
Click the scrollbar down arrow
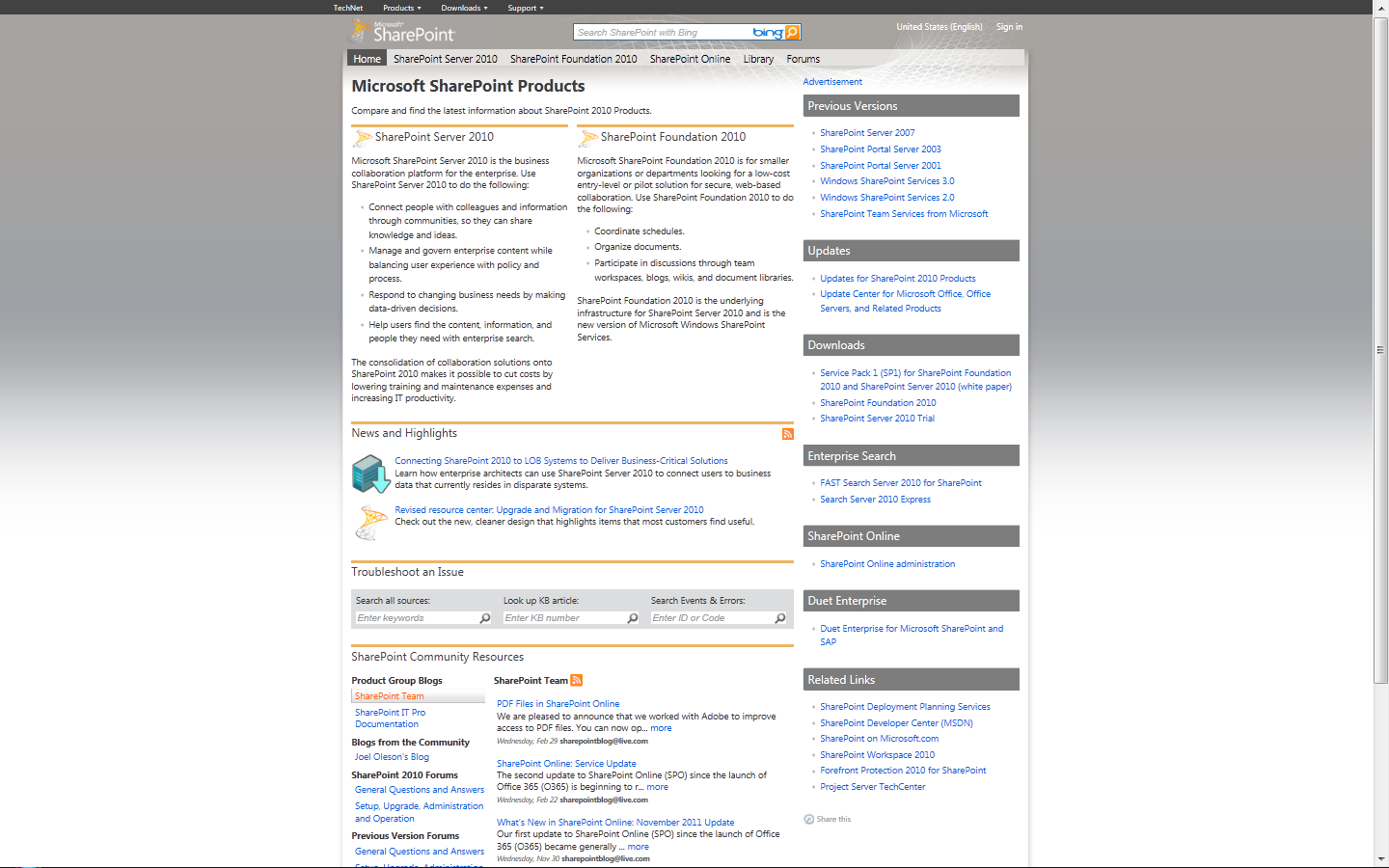pyautogui.click(x=1380, y=859)
